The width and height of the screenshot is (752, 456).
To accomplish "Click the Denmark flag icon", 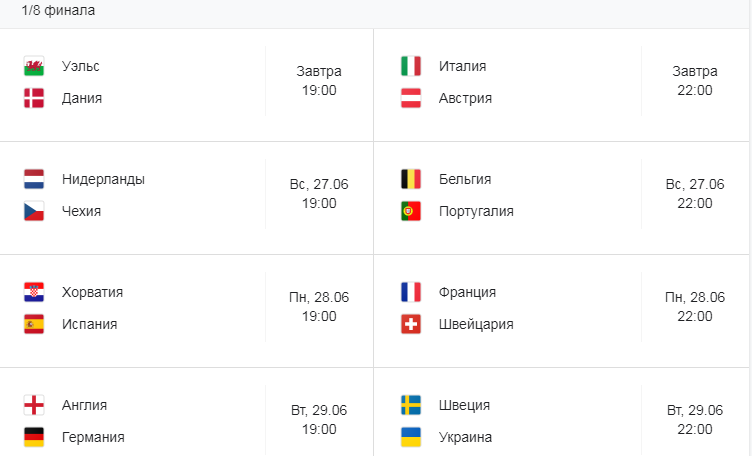I will click(34, 98).
